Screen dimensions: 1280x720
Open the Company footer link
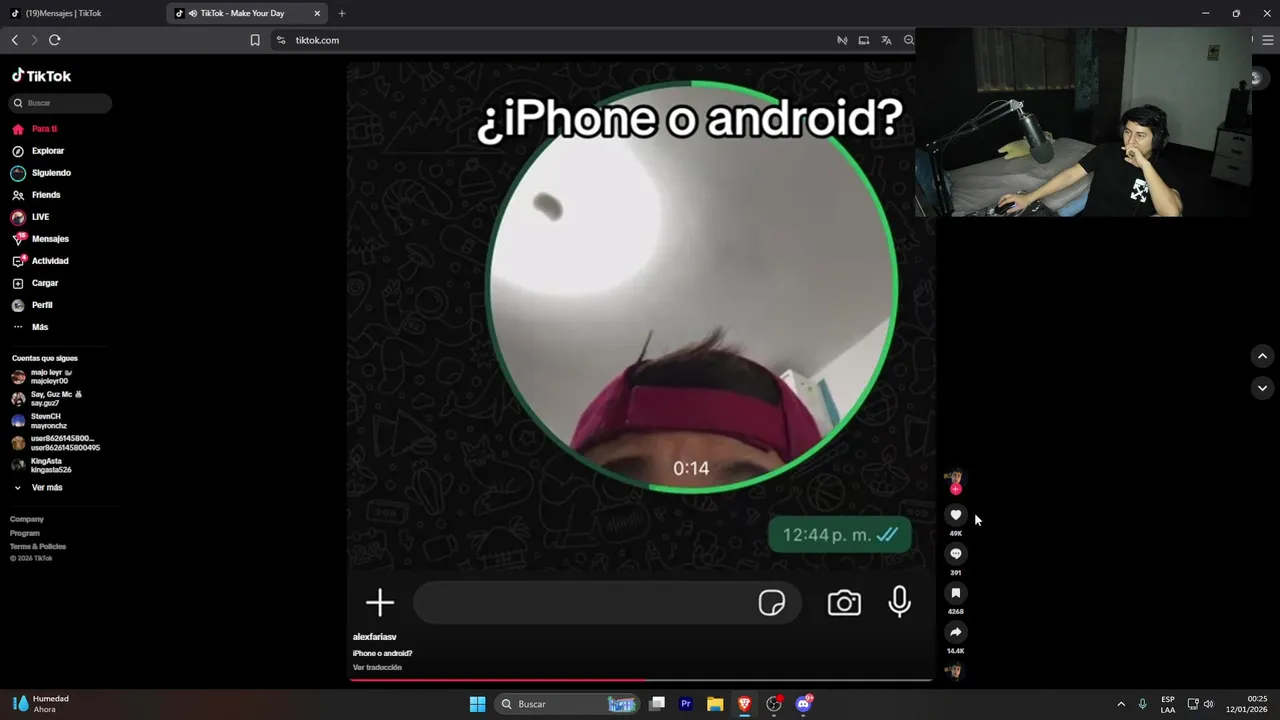tap(27, 519)
